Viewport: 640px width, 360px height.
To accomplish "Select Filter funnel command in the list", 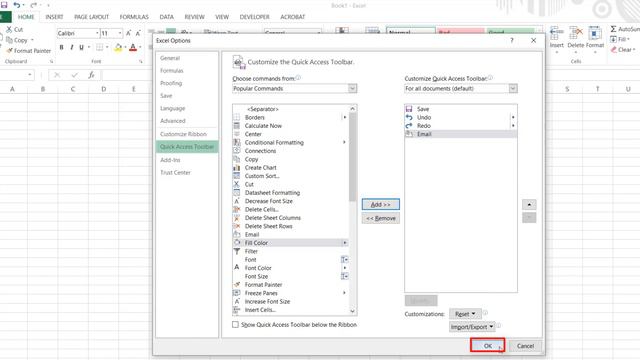I will click(291, 251).
